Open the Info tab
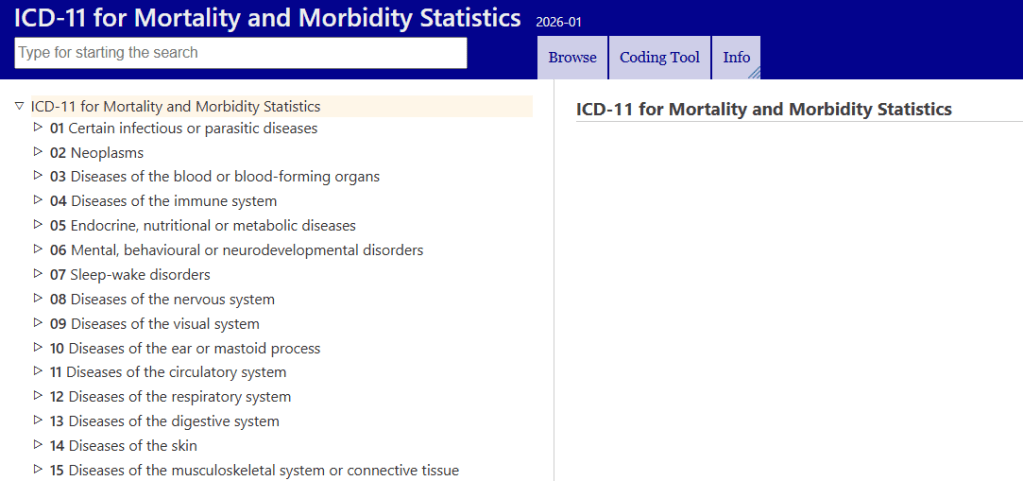The image size is (1023, 481). [x=737, y=57]
